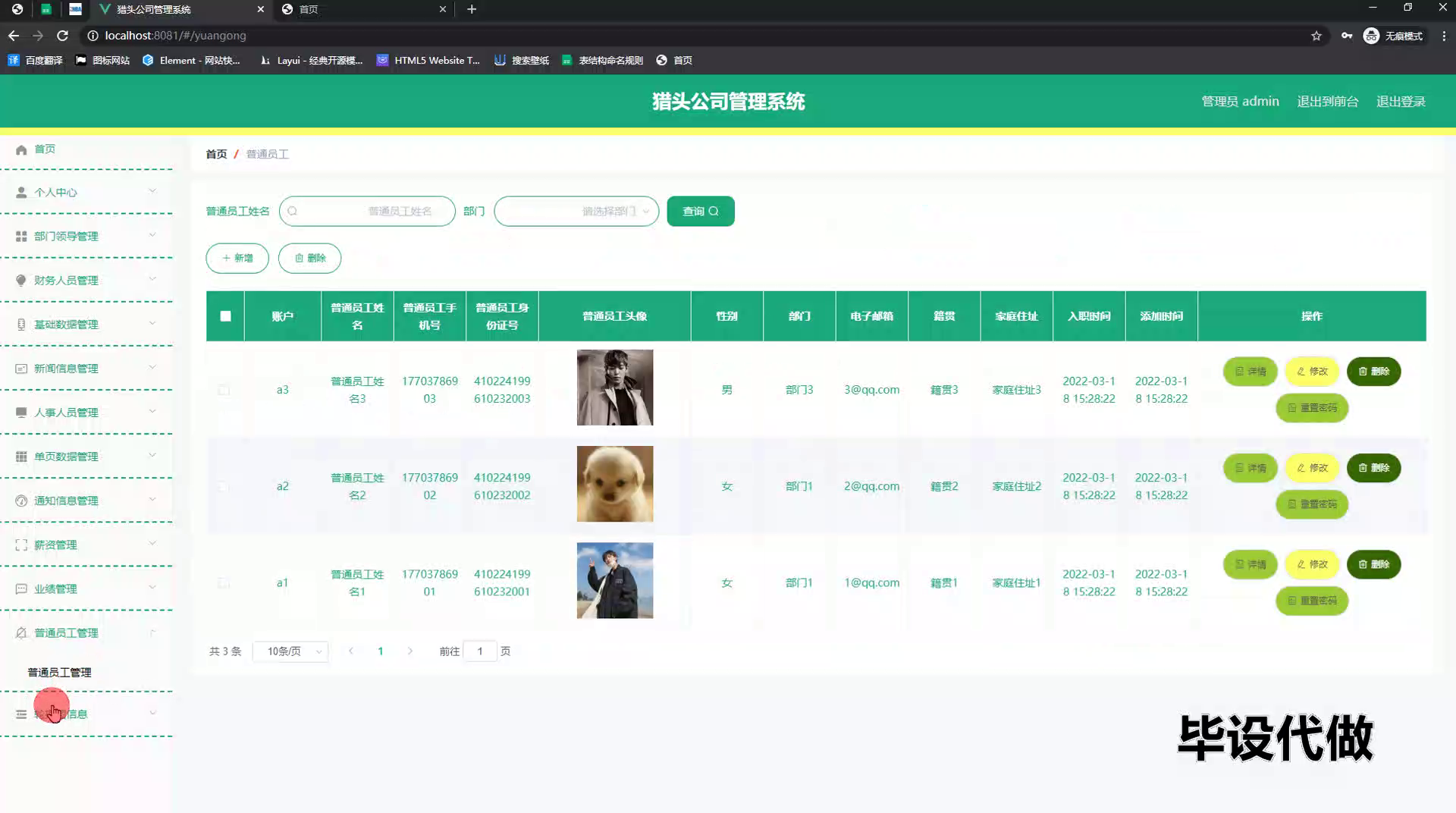The height and width of the screenshot is (813, 1456).
Task: Open the Element bookmark
Action: 191,60
